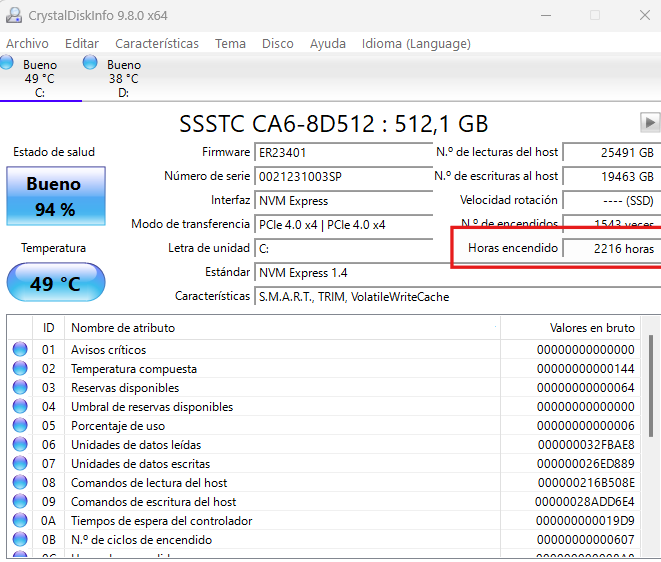Screen dimensions: 661x562
Task: Click the 49 °C temperature button
Action: pyautogui.click(x=56, y=282)
